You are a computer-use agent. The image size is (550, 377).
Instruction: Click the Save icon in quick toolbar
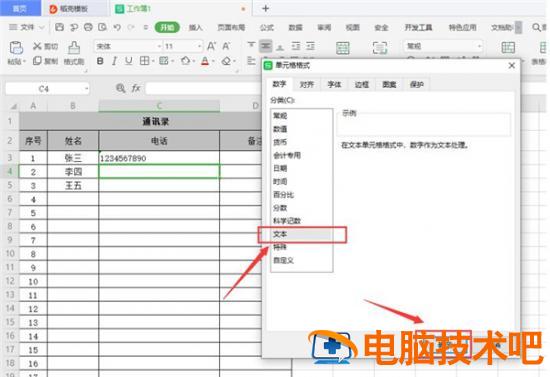(x=59, y=27)
